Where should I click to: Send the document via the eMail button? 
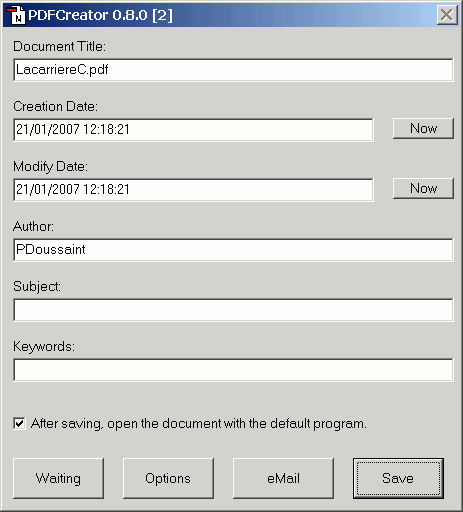283,478
